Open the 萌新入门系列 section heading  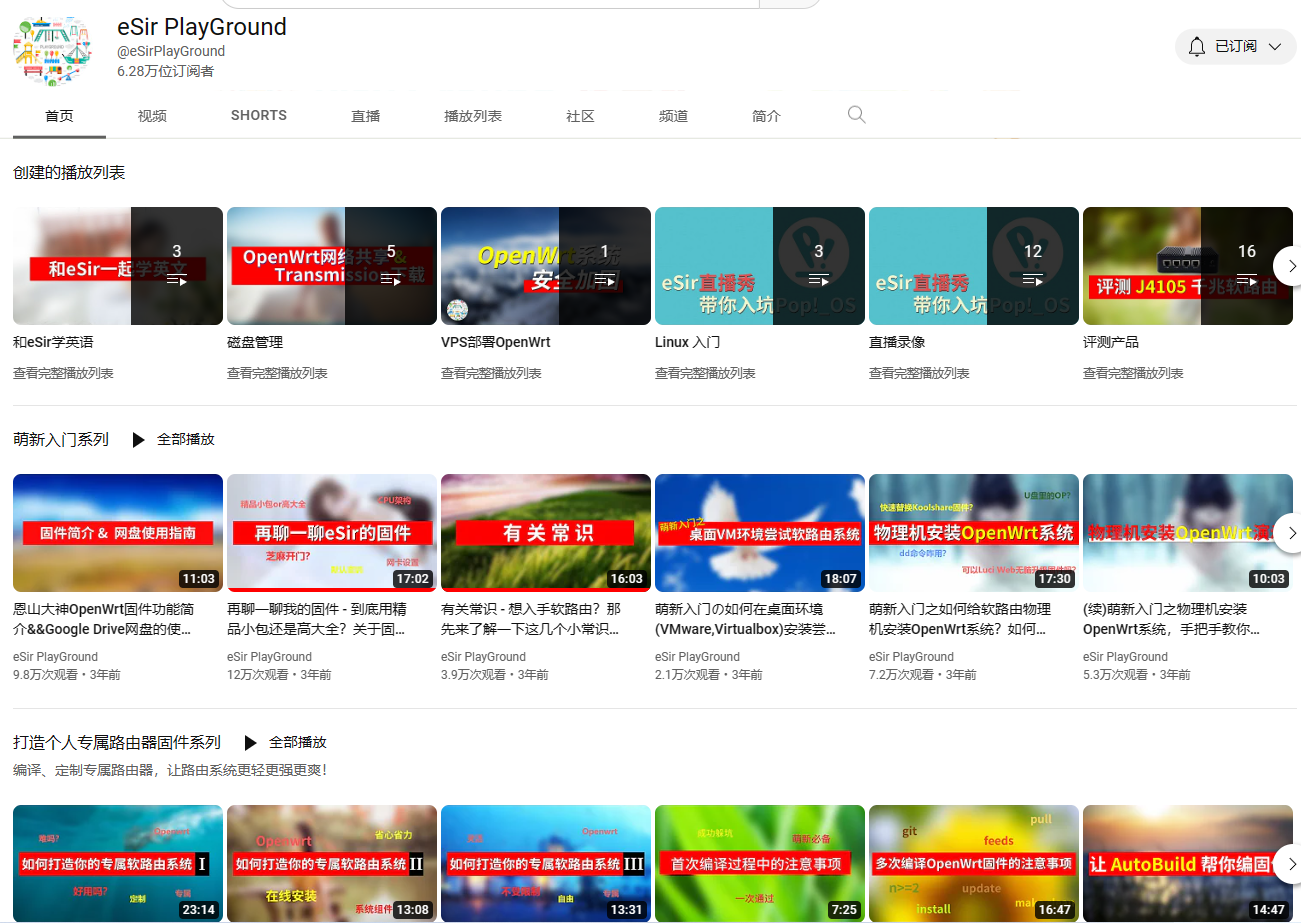click(61, 440)
